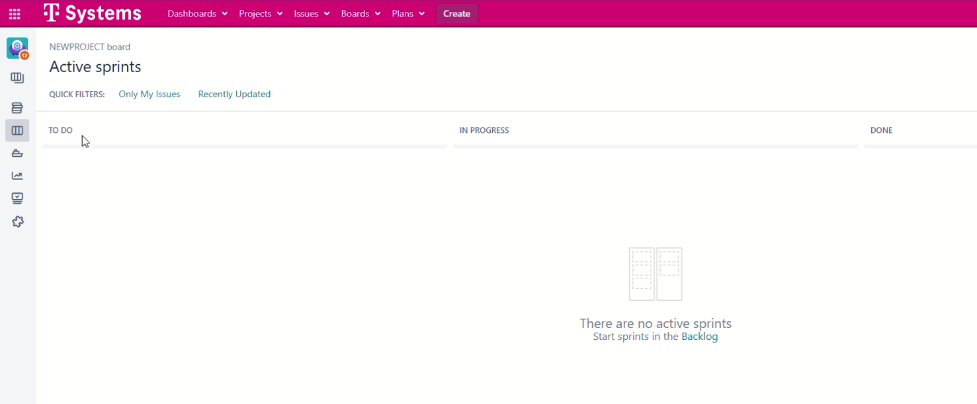Go to Backlog via sidebar icon

tap(17, 108)
